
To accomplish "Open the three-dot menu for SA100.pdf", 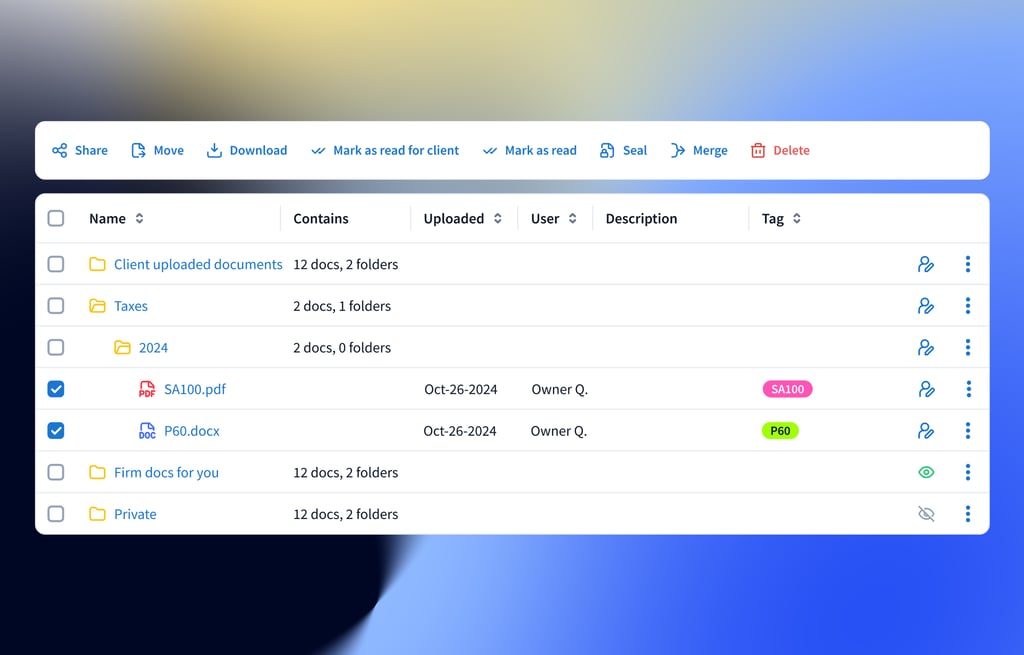I will point(967,389).
